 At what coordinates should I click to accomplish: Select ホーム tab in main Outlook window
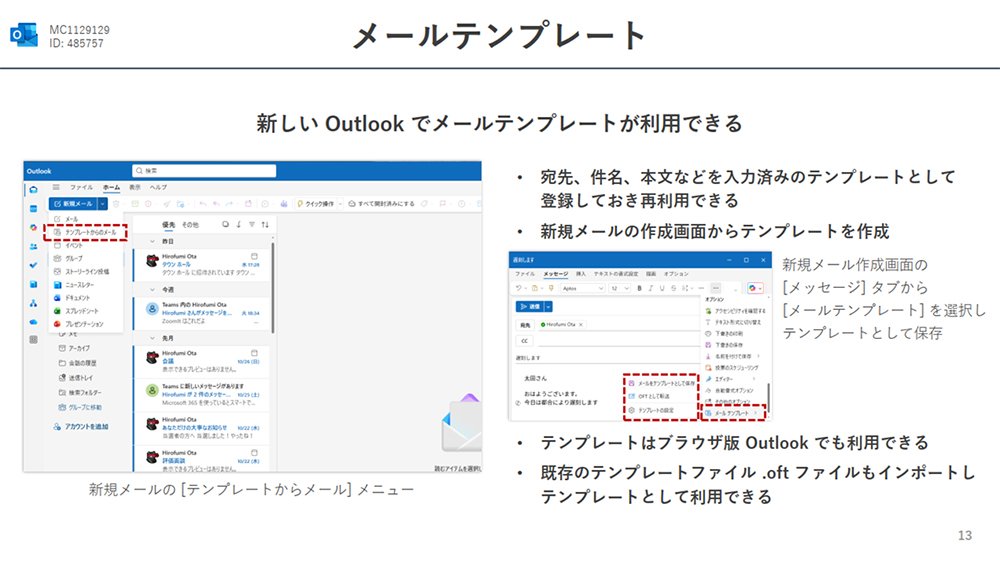coord(112,187)
